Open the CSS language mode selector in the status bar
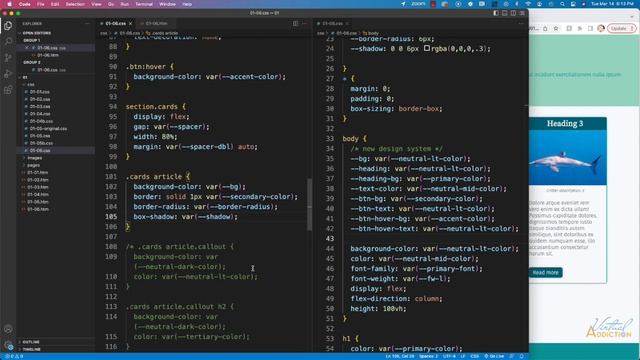 [475, 356]
